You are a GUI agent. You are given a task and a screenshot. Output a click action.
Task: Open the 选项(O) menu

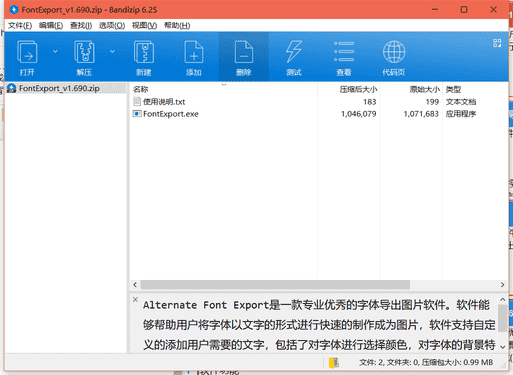coord(112,26)
